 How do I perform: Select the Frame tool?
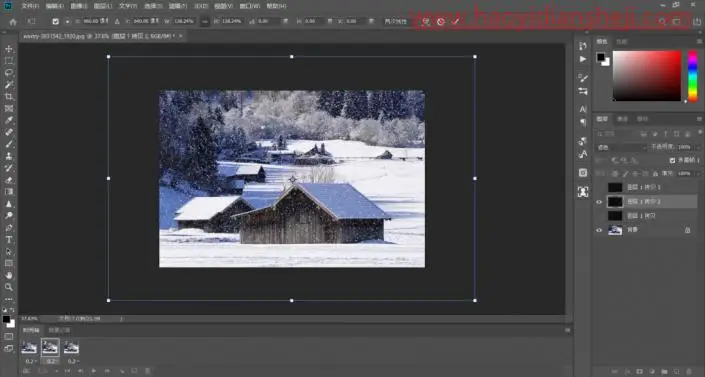(9, 108)
